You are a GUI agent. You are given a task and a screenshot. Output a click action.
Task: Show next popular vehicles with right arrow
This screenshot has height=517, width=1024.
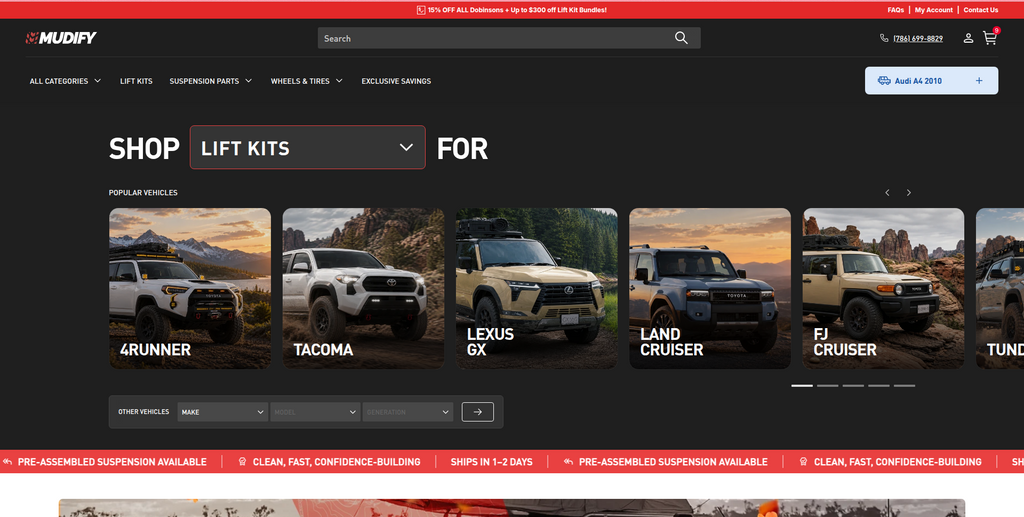(x=908, y=193)
